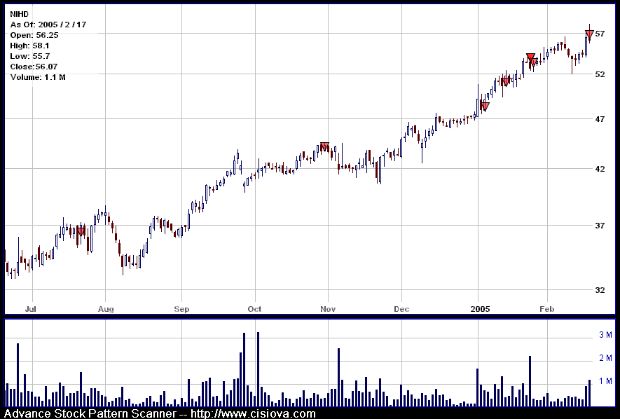Click the 'Advance Stock Pattern Scanner' footer text
The height and width of the screenshot is (419, 620).
90,414
